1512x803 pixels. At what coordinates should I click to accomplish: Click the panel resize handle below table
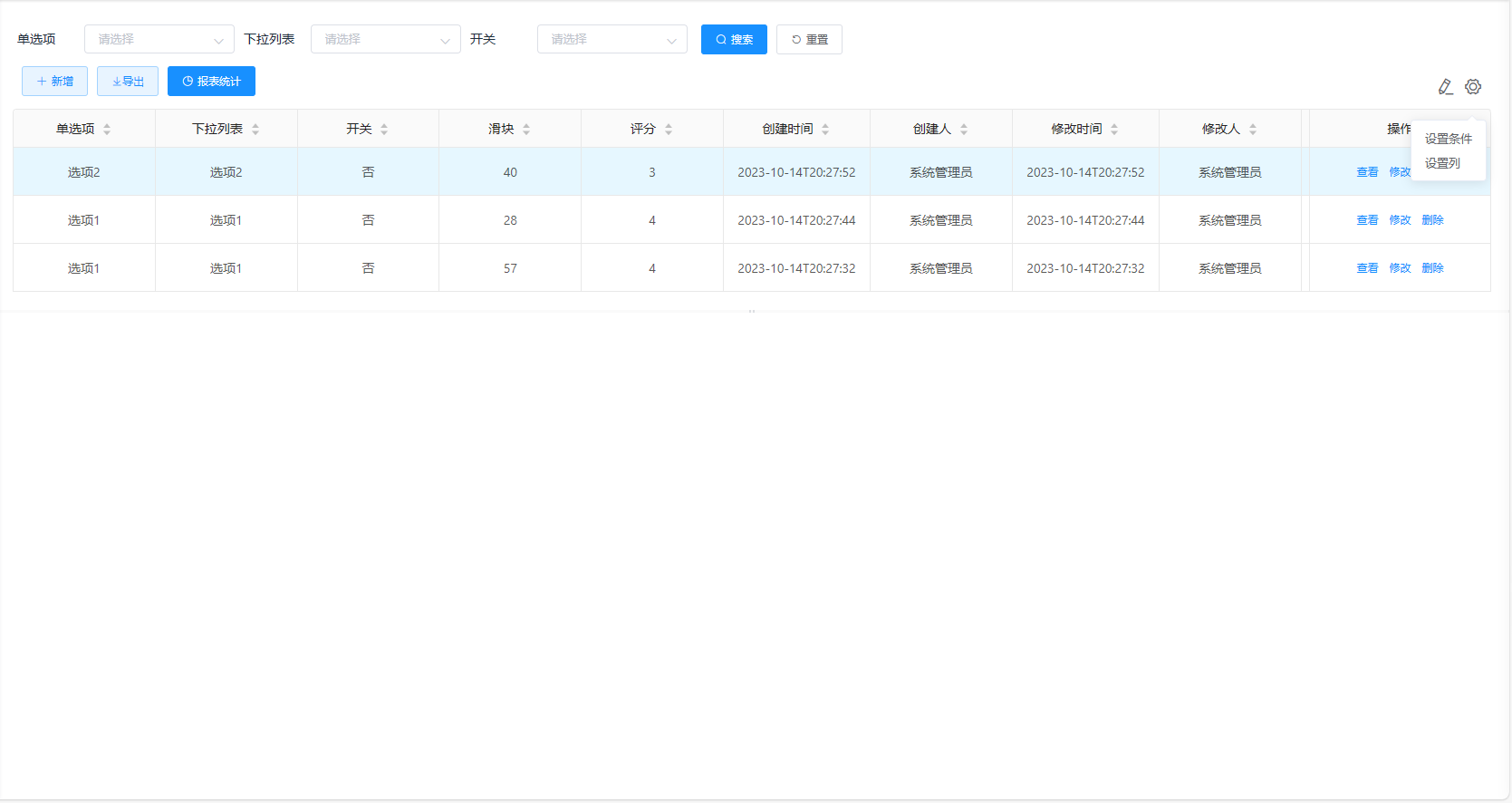(752, 311)
